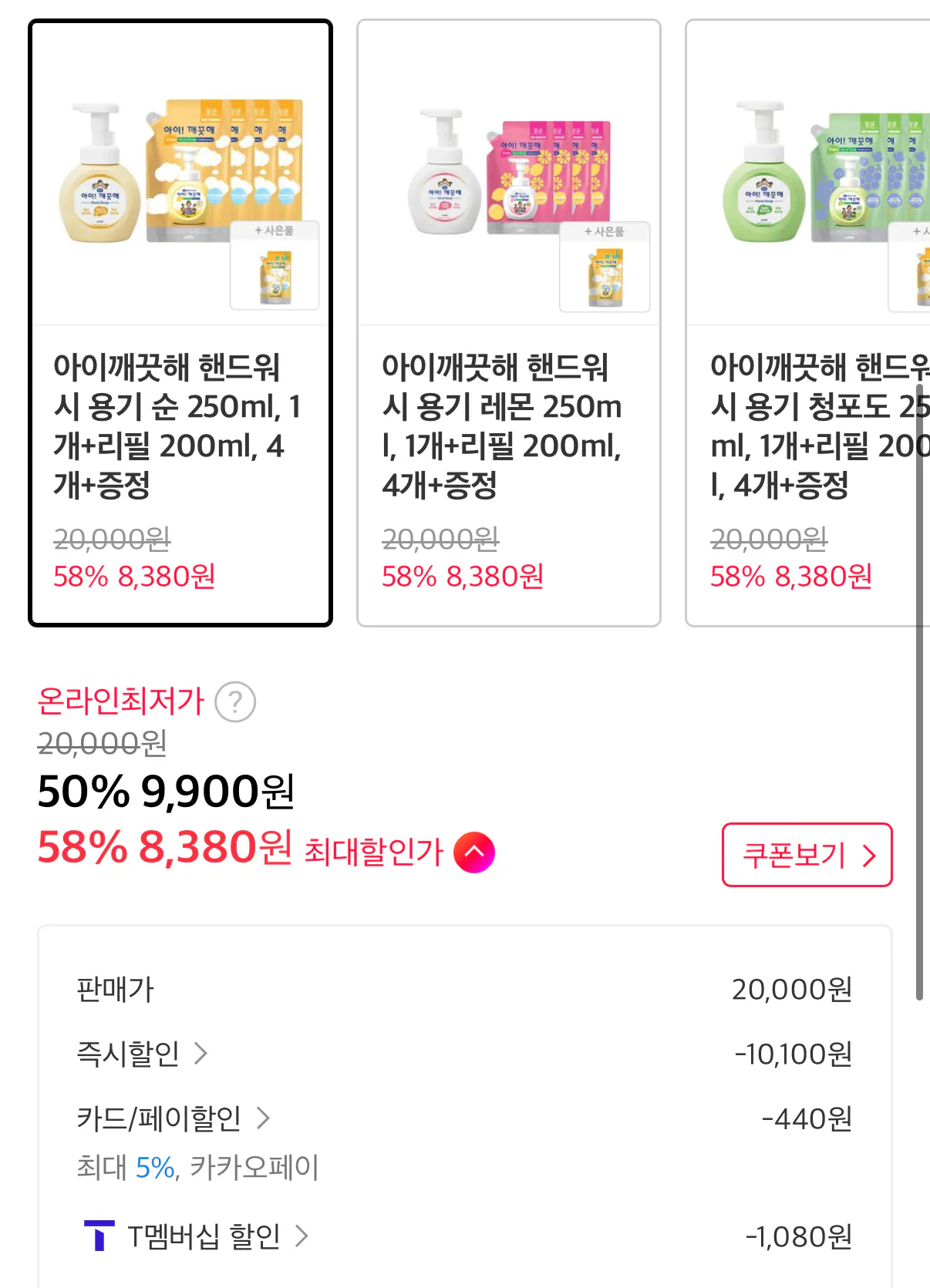
Task: Click the T membership discount label
Action: coord(204,1236)
